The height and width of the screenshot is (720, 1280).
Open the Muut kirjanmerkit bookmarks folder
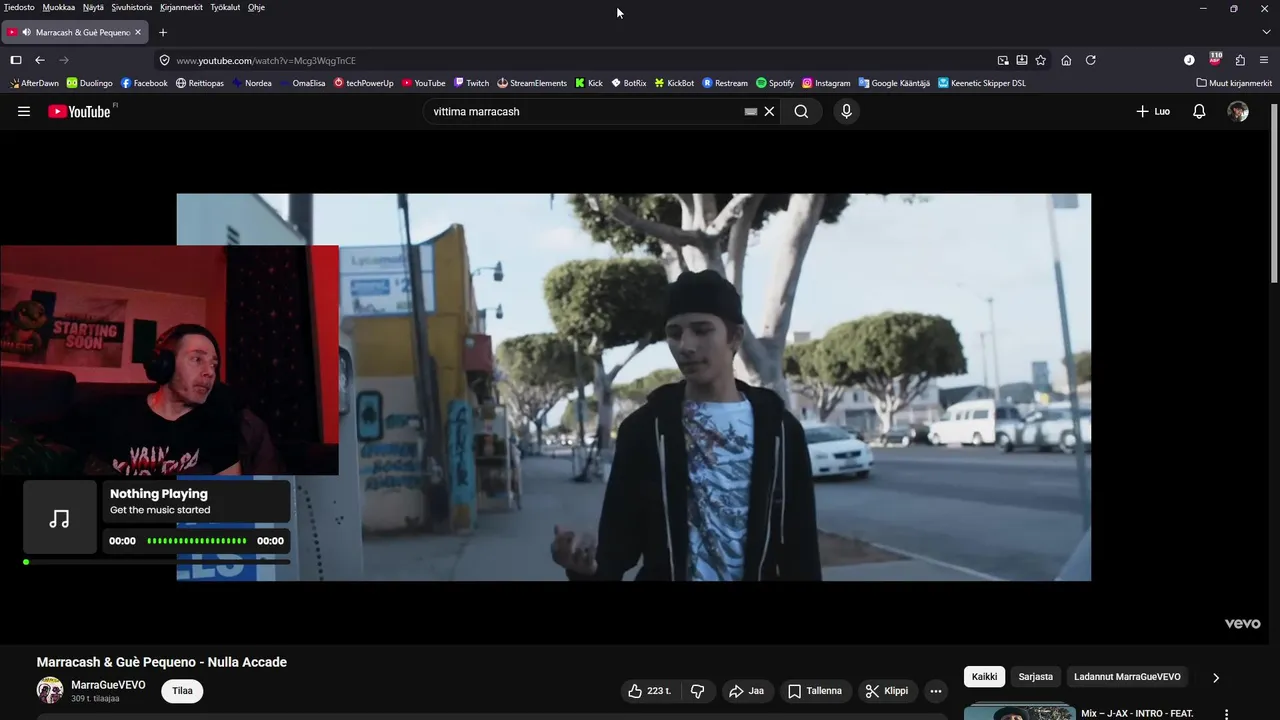(x=1234, y=83)
